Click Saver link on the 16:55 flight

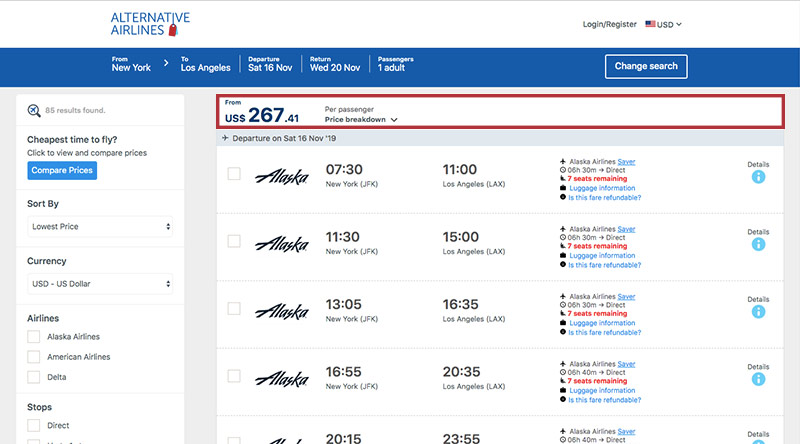(x=626, y=364)
